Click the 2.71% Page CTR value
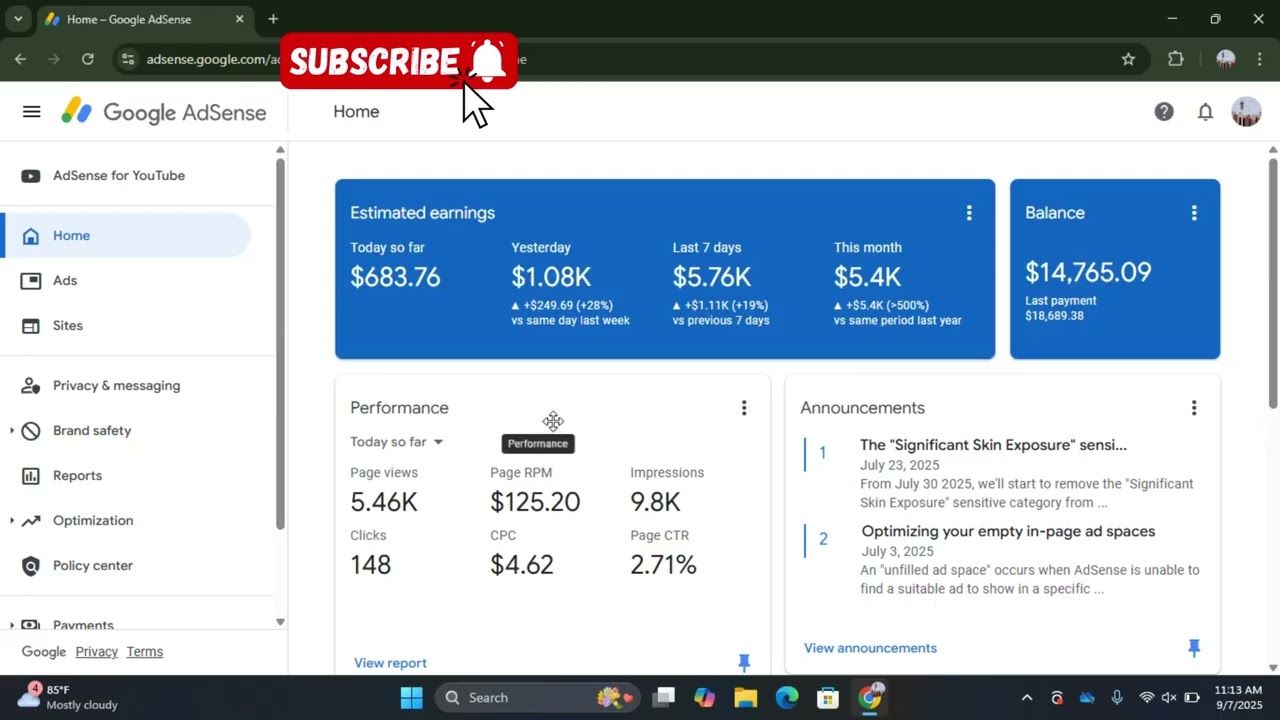The width and height of the screenshot is (1280, 720). coord(663,565)
